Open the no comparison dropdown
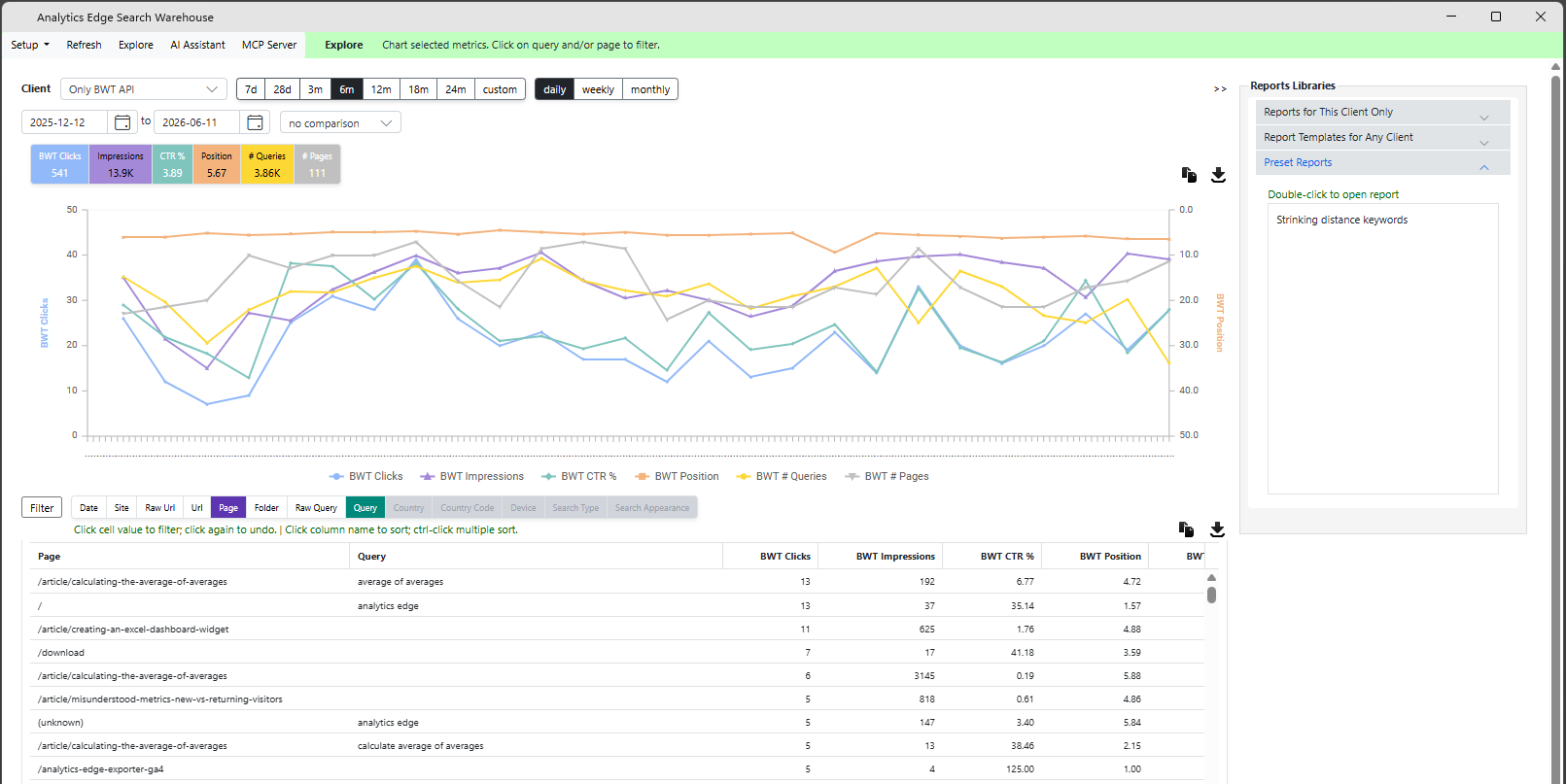The height and width of the screenshot is (784, 1566). pyautogui.click(x=340, y=123)
